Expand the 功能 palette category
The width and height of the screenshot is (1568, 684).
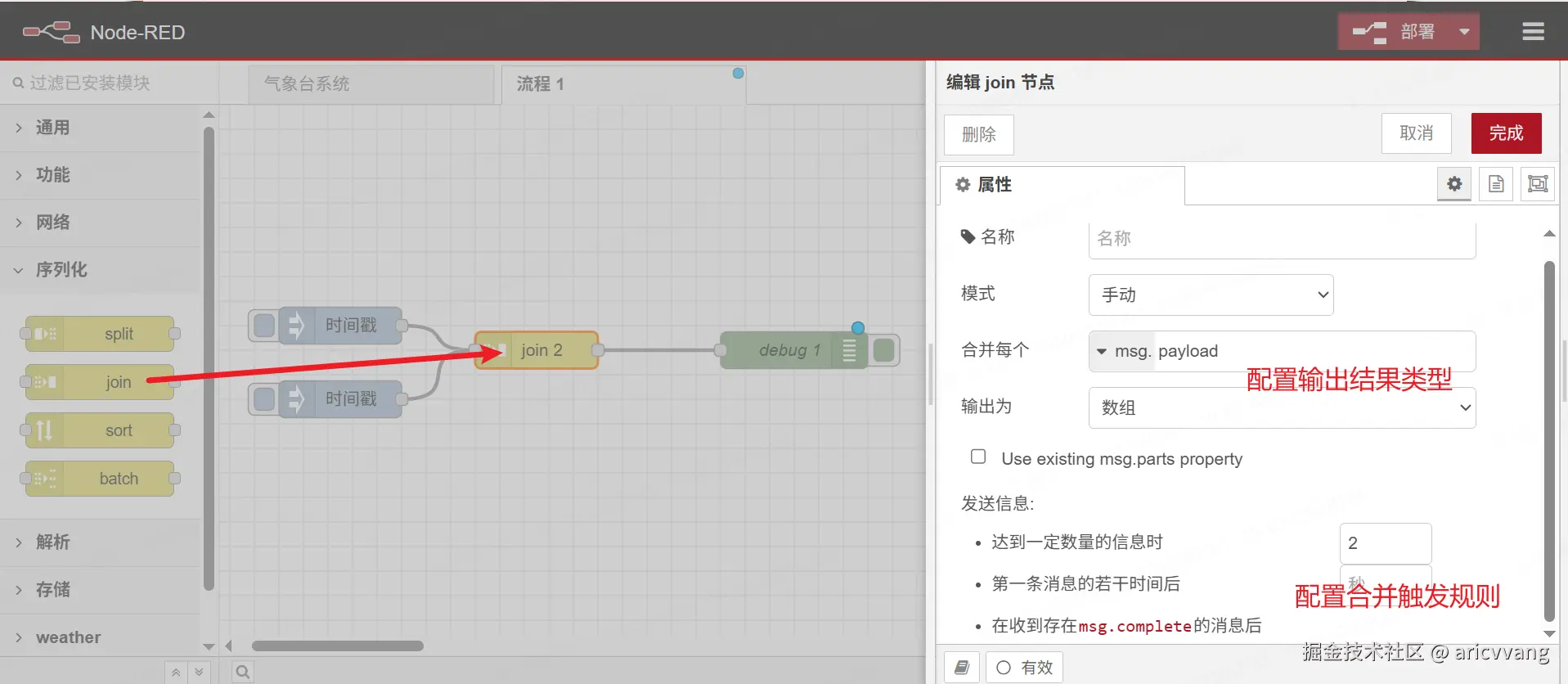click(100, 175)
